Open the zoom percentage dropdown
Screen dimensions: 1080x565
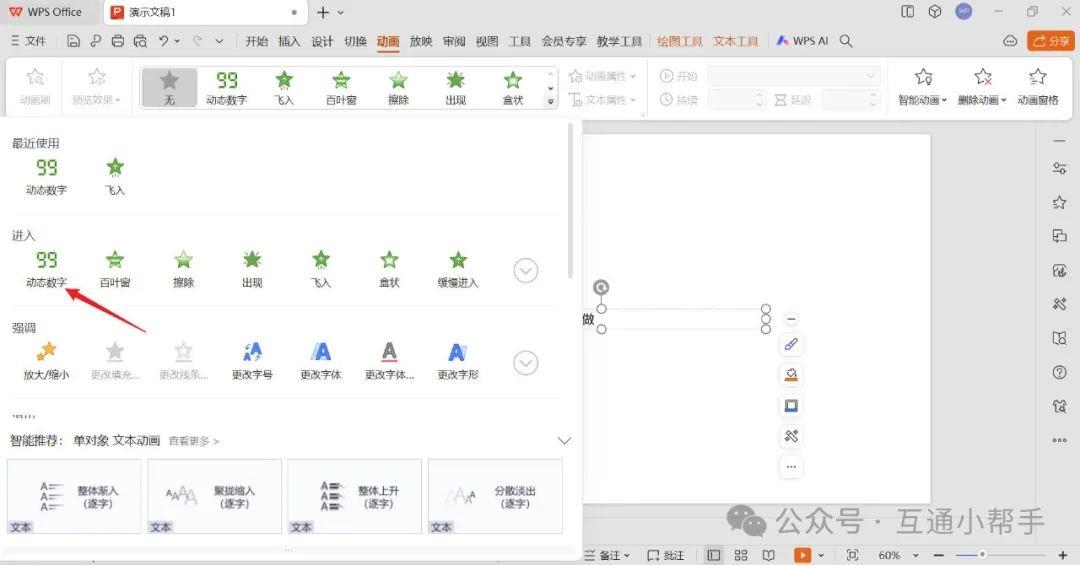916,555
